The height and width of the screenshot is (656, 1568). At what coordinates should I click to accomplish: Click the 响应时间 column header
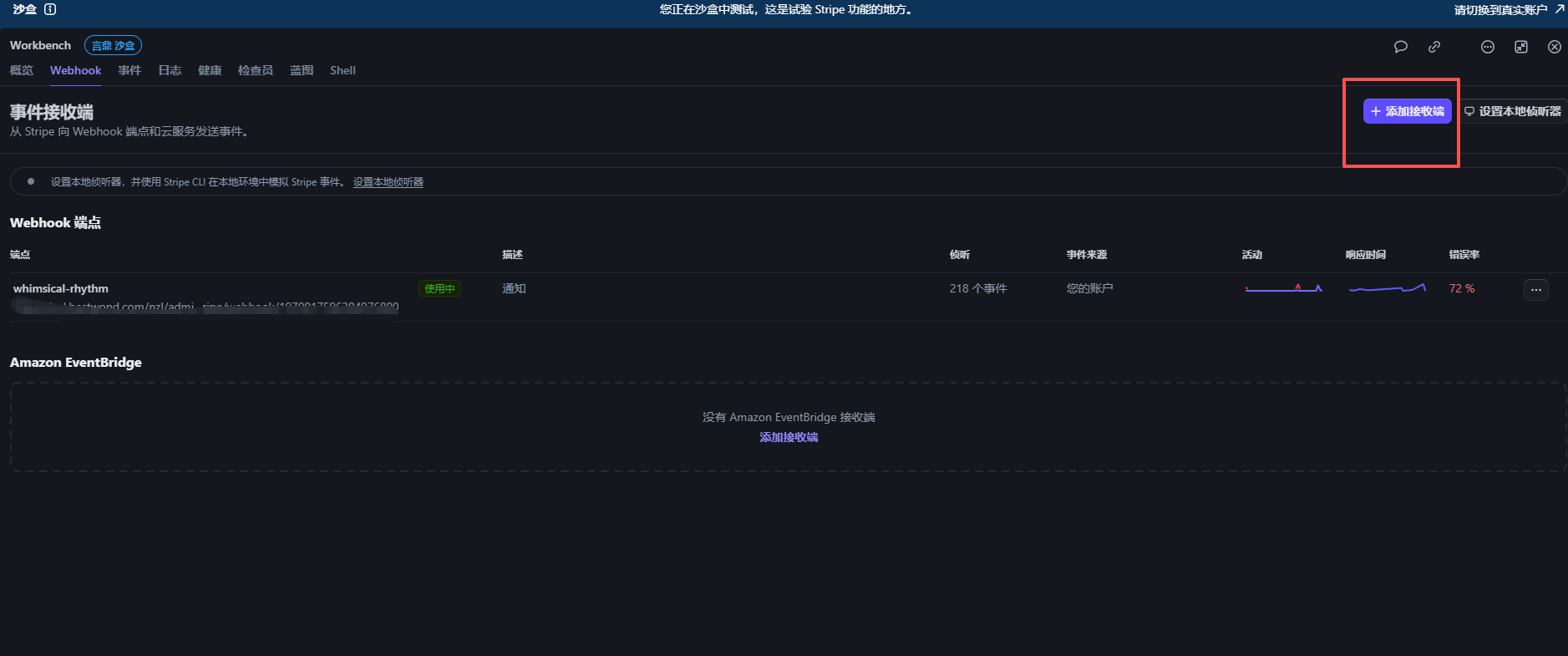tap(1366, 255)
